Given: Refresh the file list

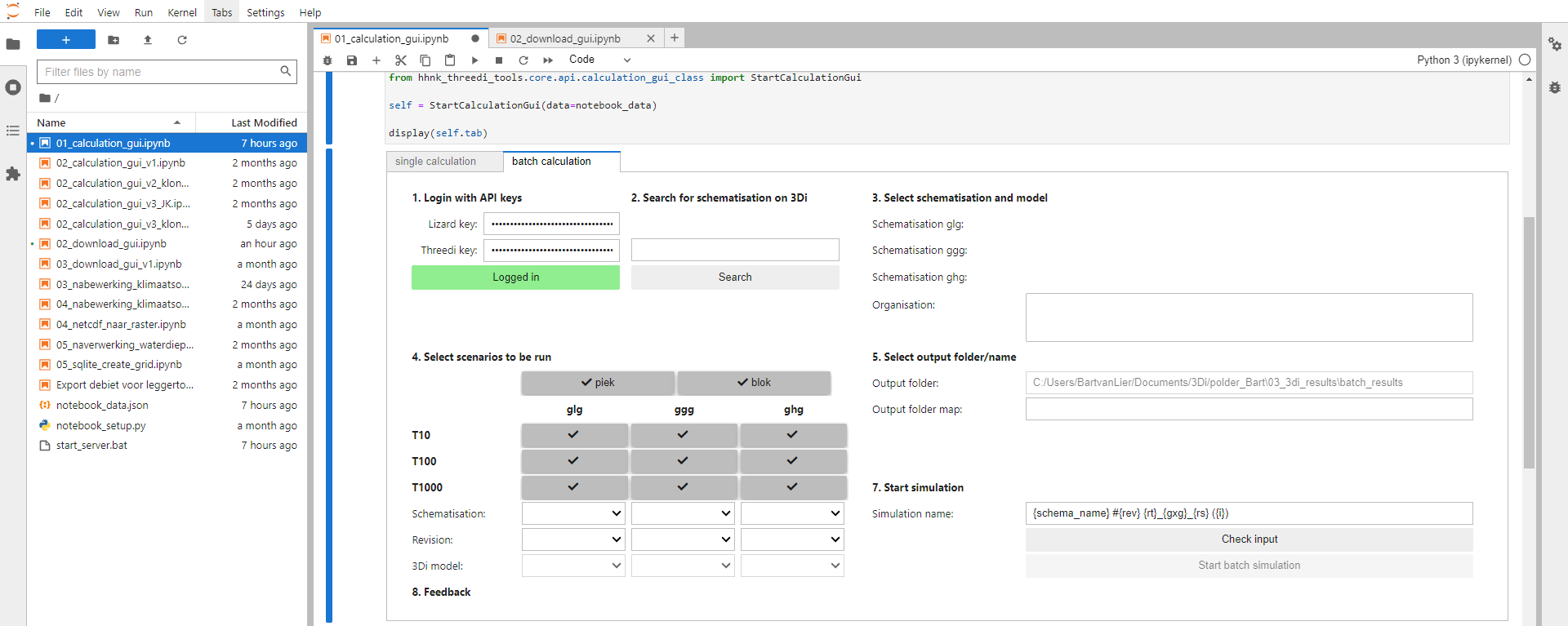Looking at the screenshot, I should pos(182,39).
